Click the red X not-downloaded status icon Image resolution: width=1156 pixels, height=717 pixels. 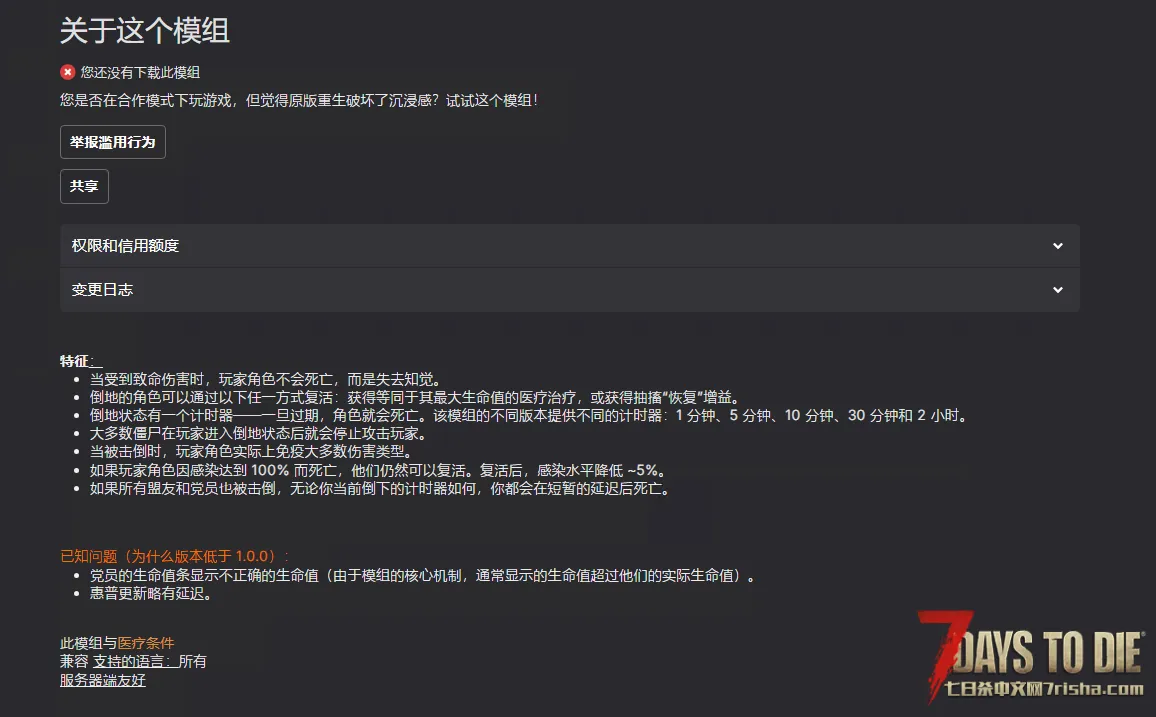coord(67,72)
